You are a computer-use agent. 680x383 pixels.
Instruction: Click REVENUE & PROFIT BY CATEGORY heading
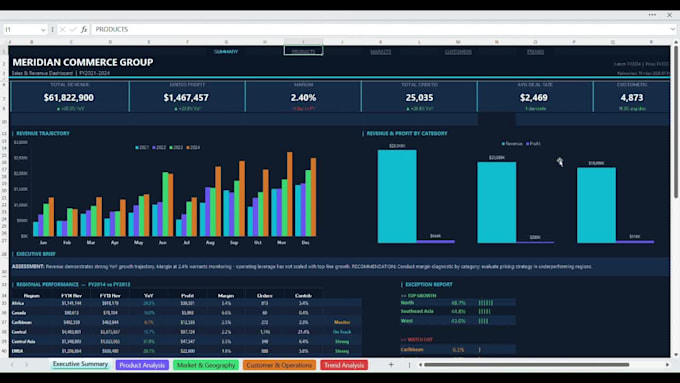(407, 134)
